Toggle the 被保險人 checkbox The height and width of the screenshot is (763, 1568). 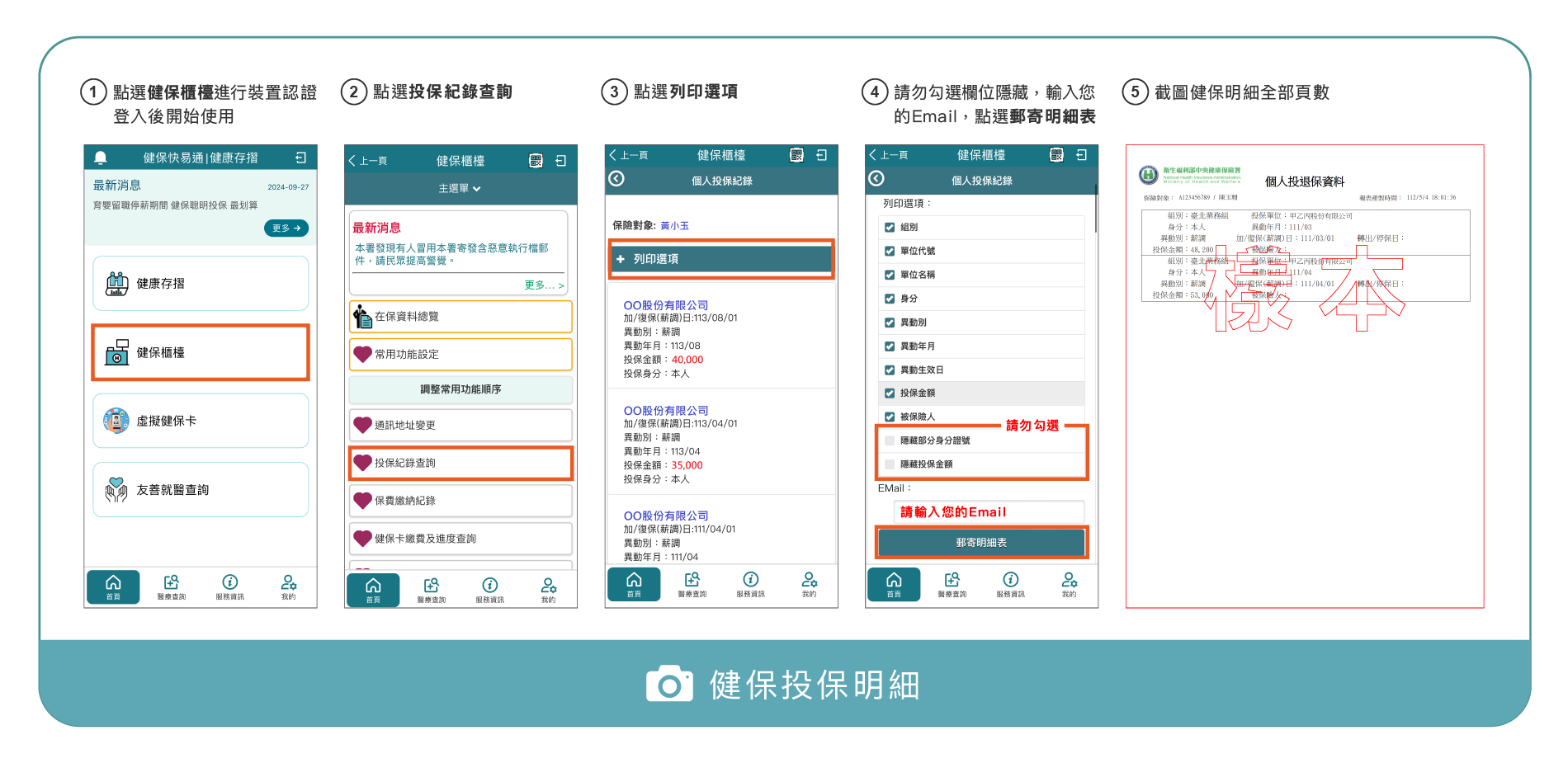tap(890, 417)
